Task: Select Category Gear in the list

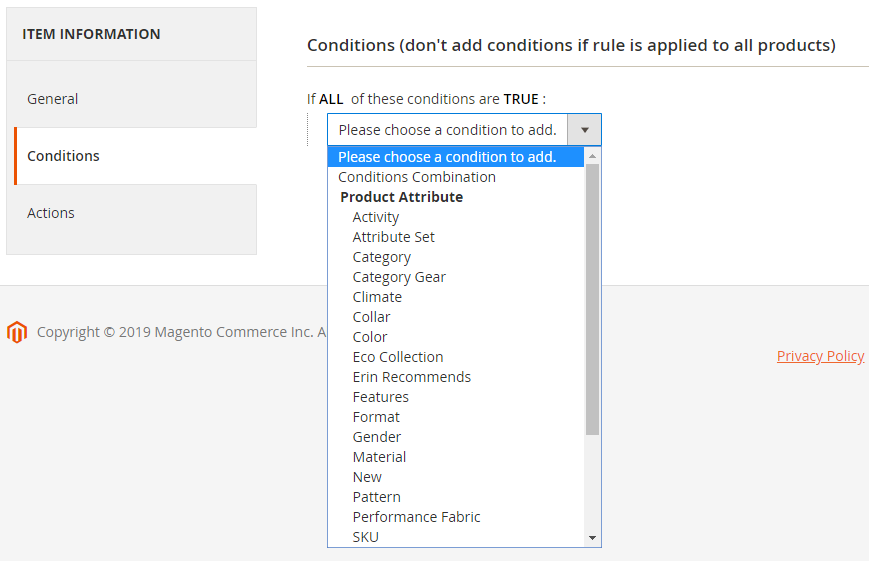Action: coord(399,277)
